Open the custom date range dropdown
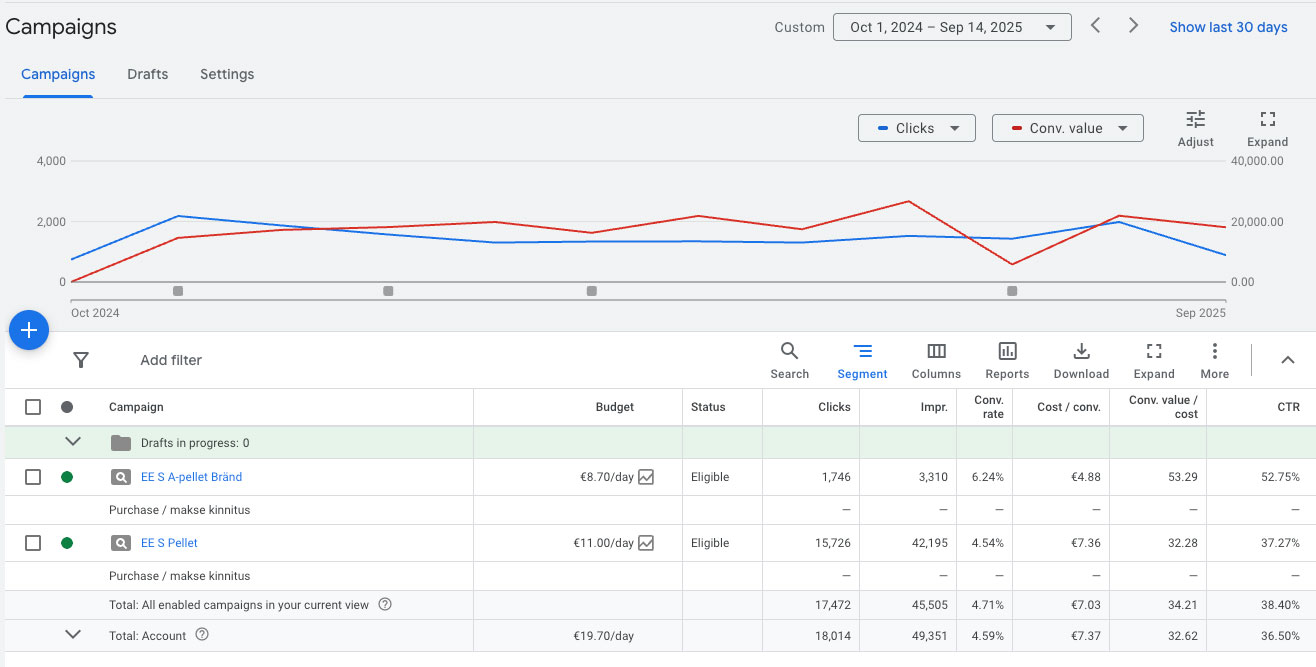Image resolution: width=1316 pixels, height=667 pixels. click(951, 27)
